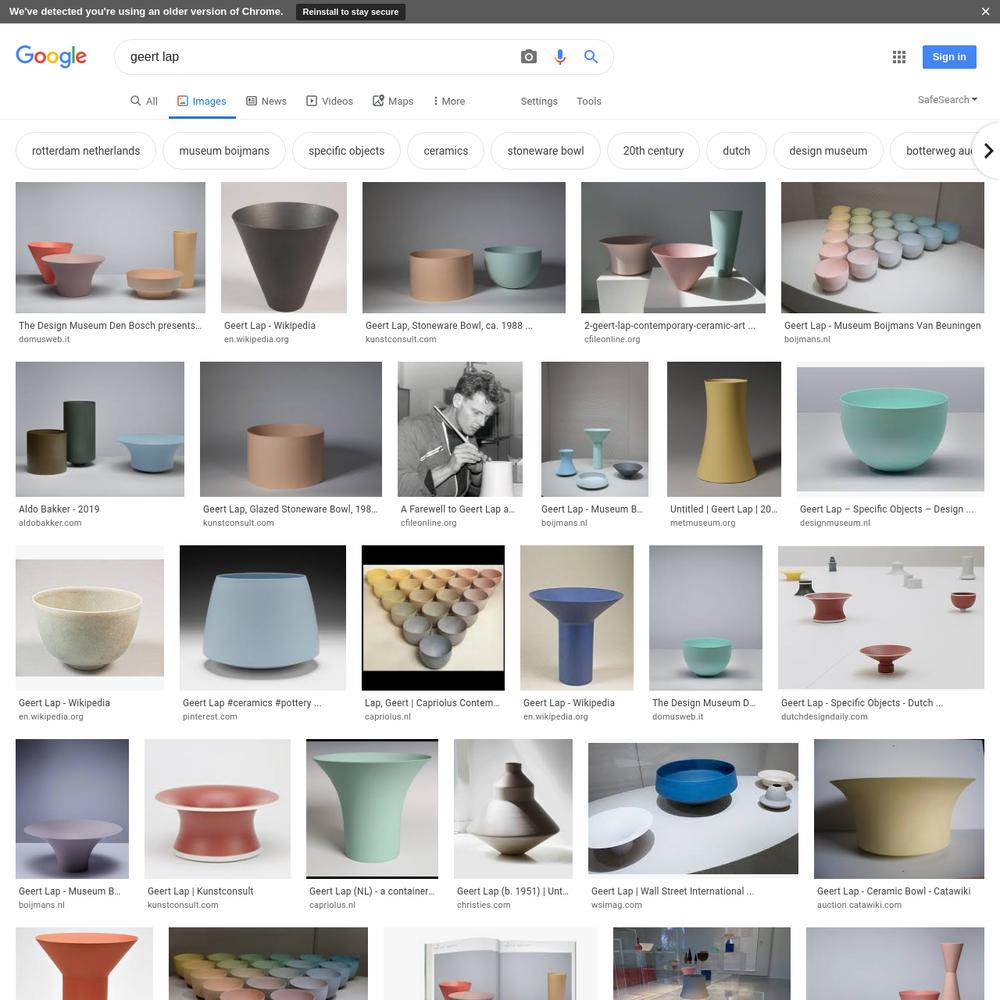Switch to the All results tab
Screen dimensions: 1000x1000
144,101
